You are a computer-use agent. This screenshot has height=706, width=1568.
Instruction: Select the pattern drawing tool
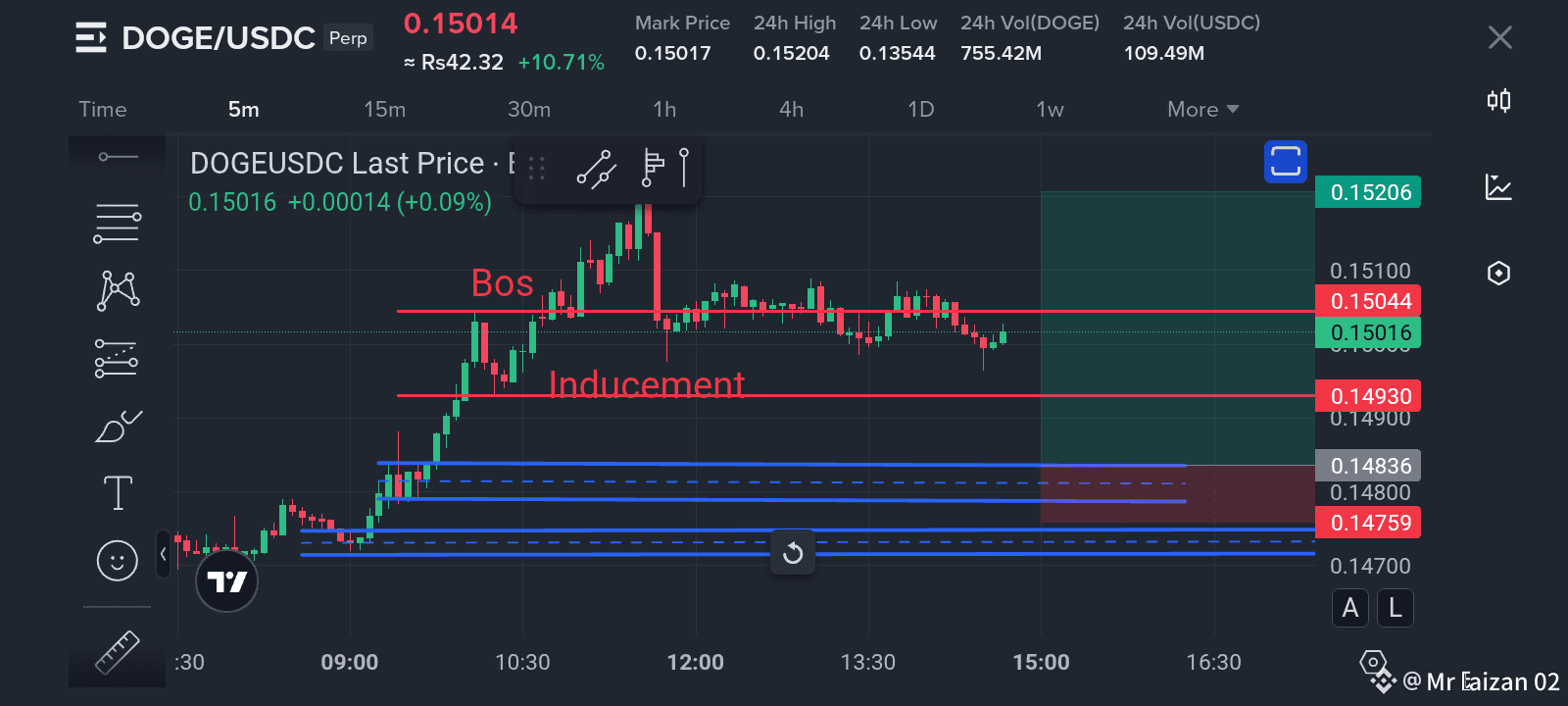tap(118, 290)
